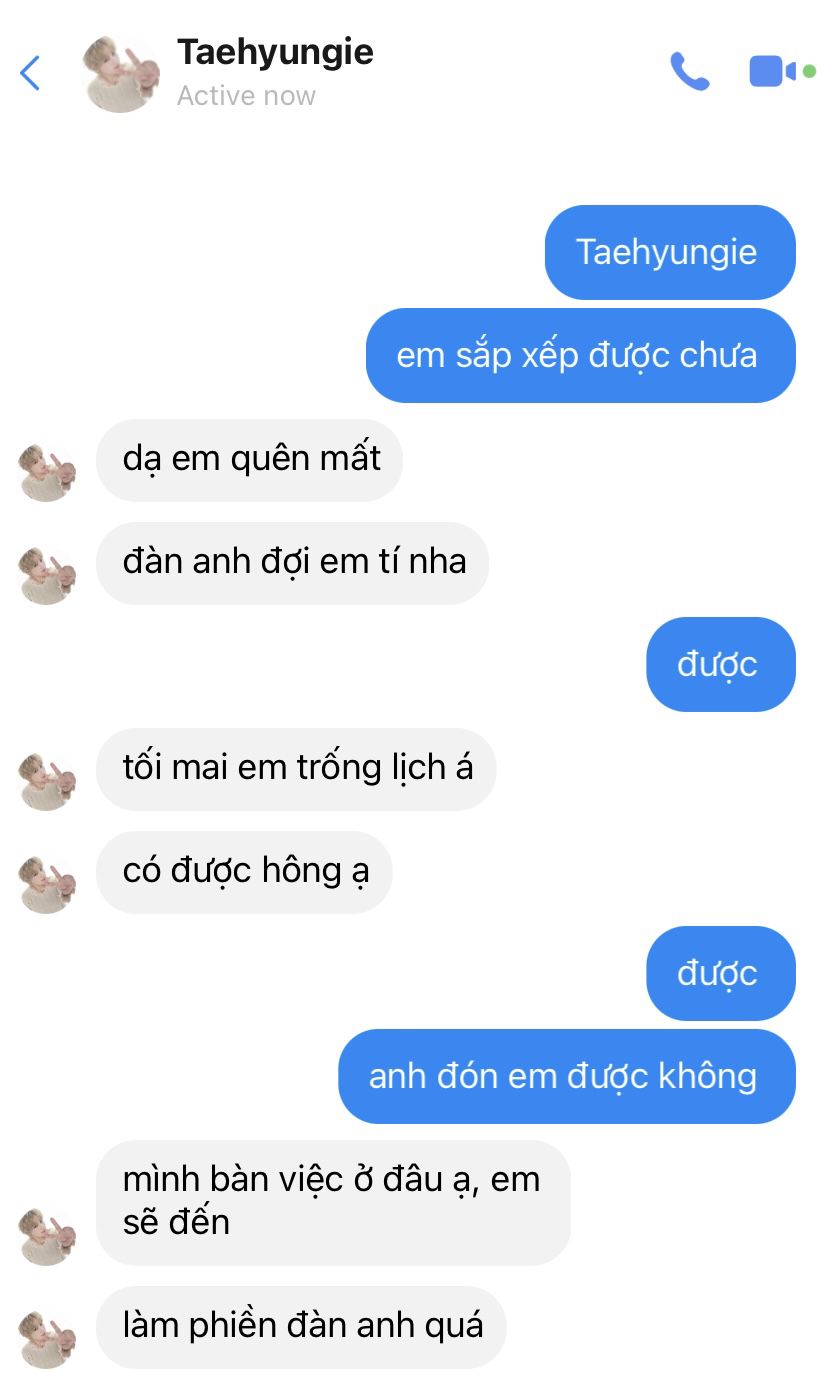Tap the avatar beside 'làm phiền đàn anh quá'
Image resolution: width=827 pixels, height=1373 pixels.
(x=47, y=1340)
